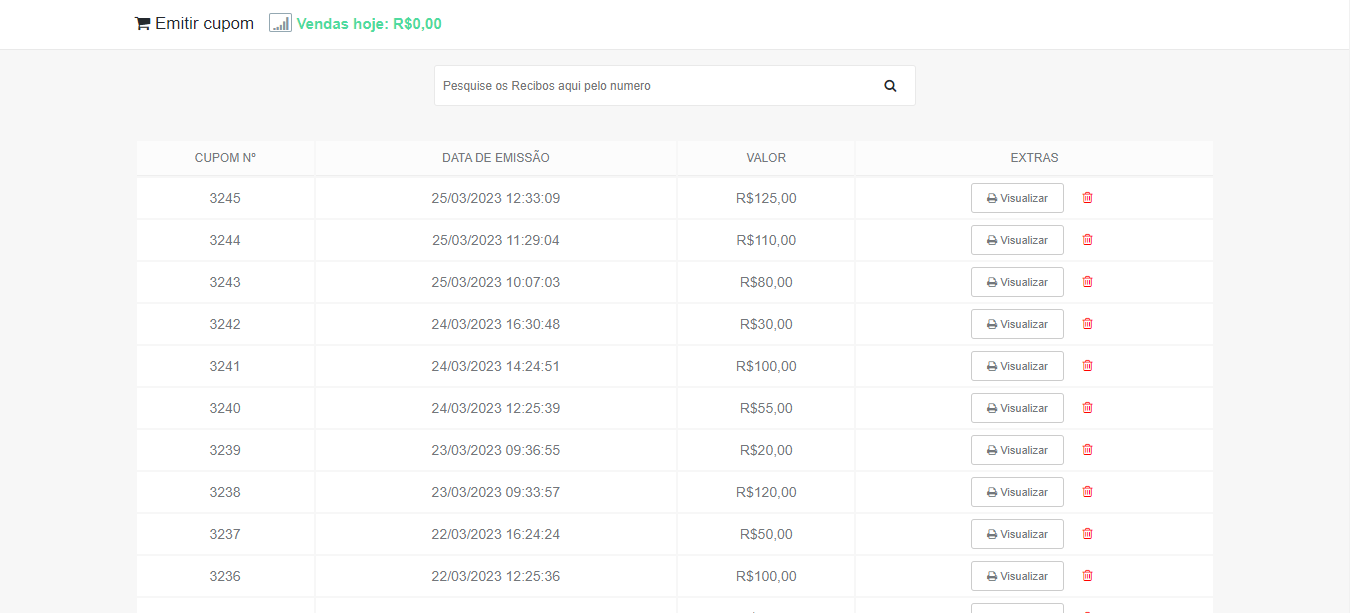Delete coupon 3241 via trash icon
This screenshot has width=1350, height=613.
click(1087, 366)
